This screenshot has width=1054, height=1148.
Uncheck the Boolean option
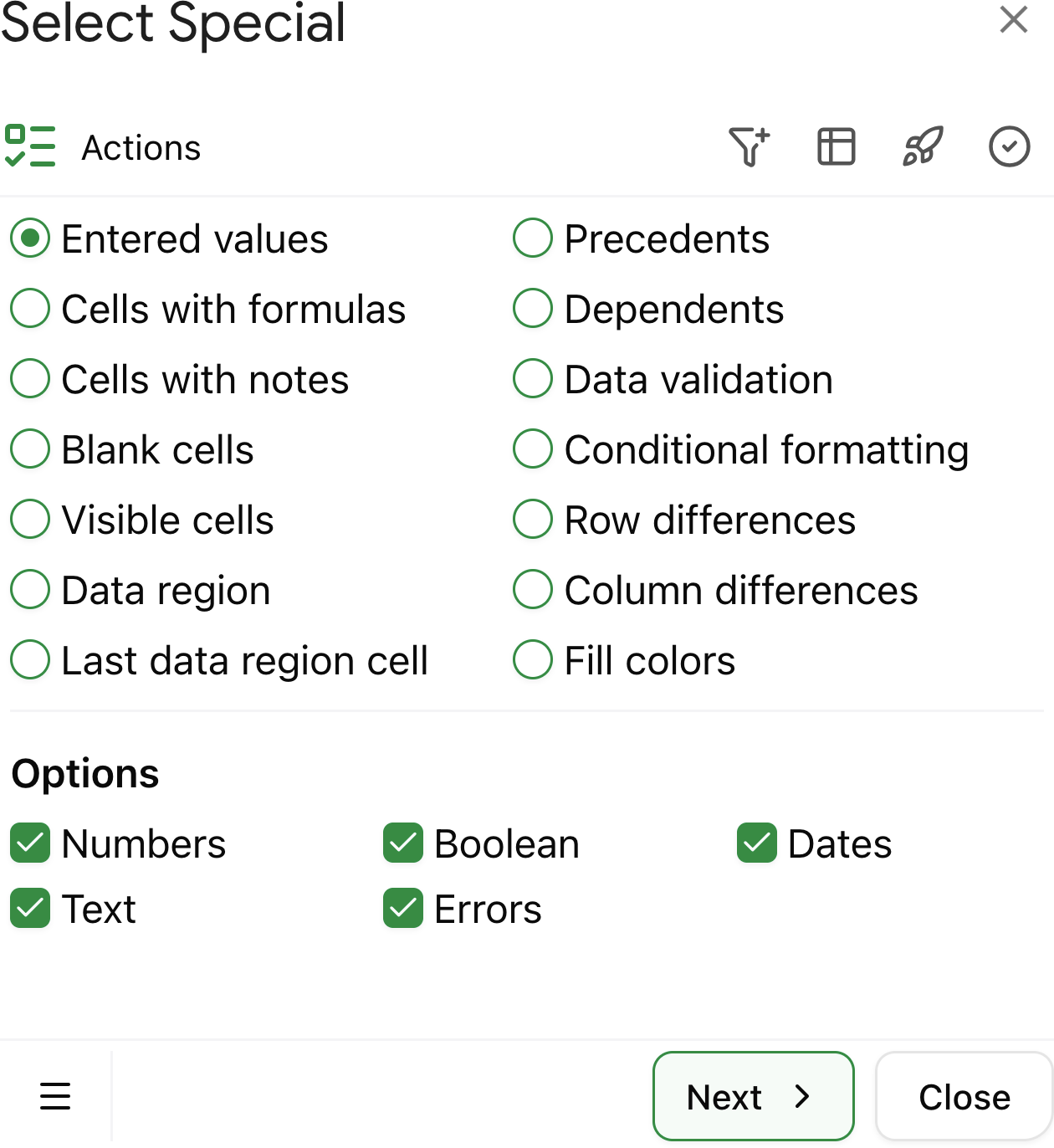pyautogui.click(x=402, y=843)
